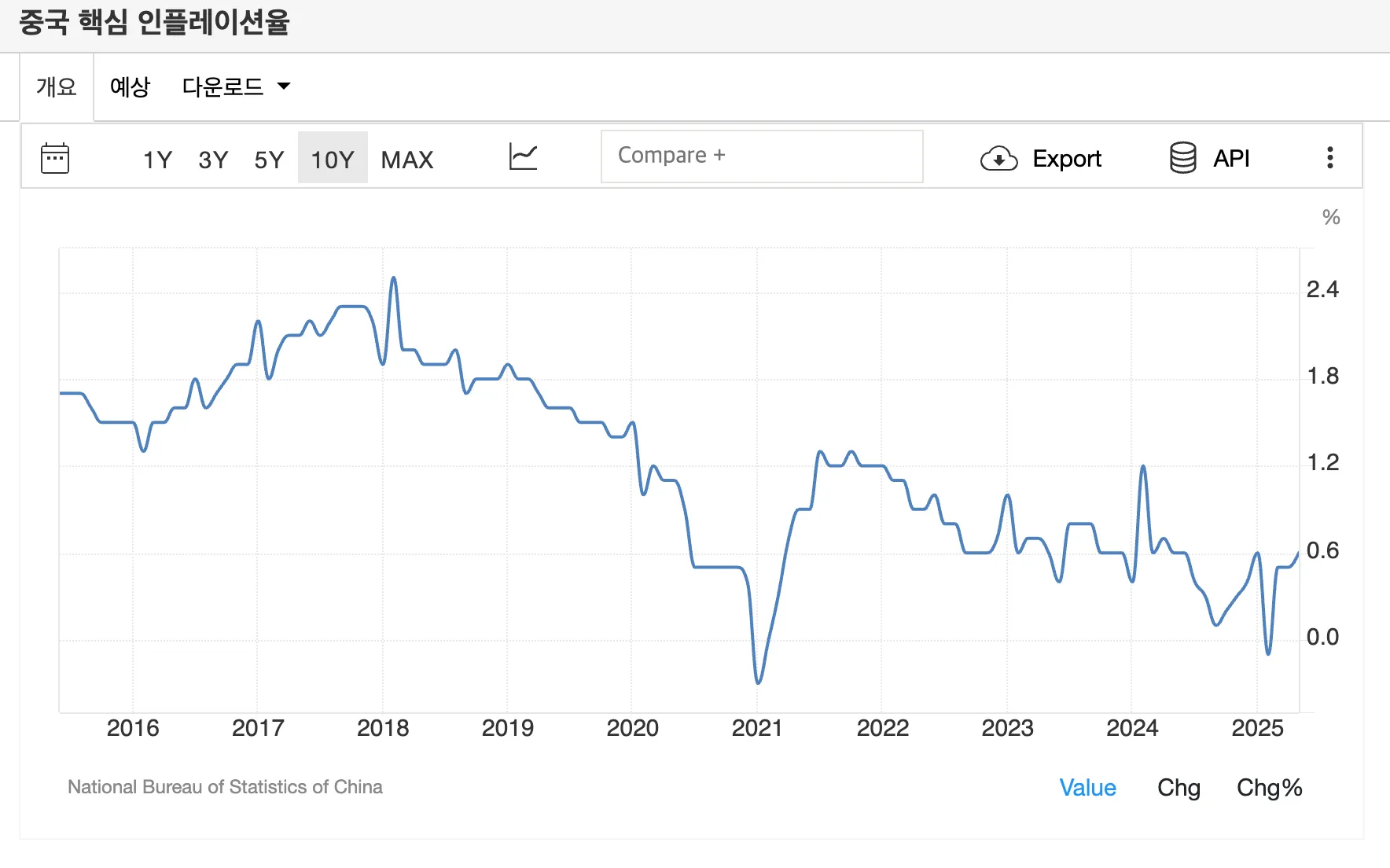Open the three-dot more options menu
1390x868 pixels.
click(1329, 157)
